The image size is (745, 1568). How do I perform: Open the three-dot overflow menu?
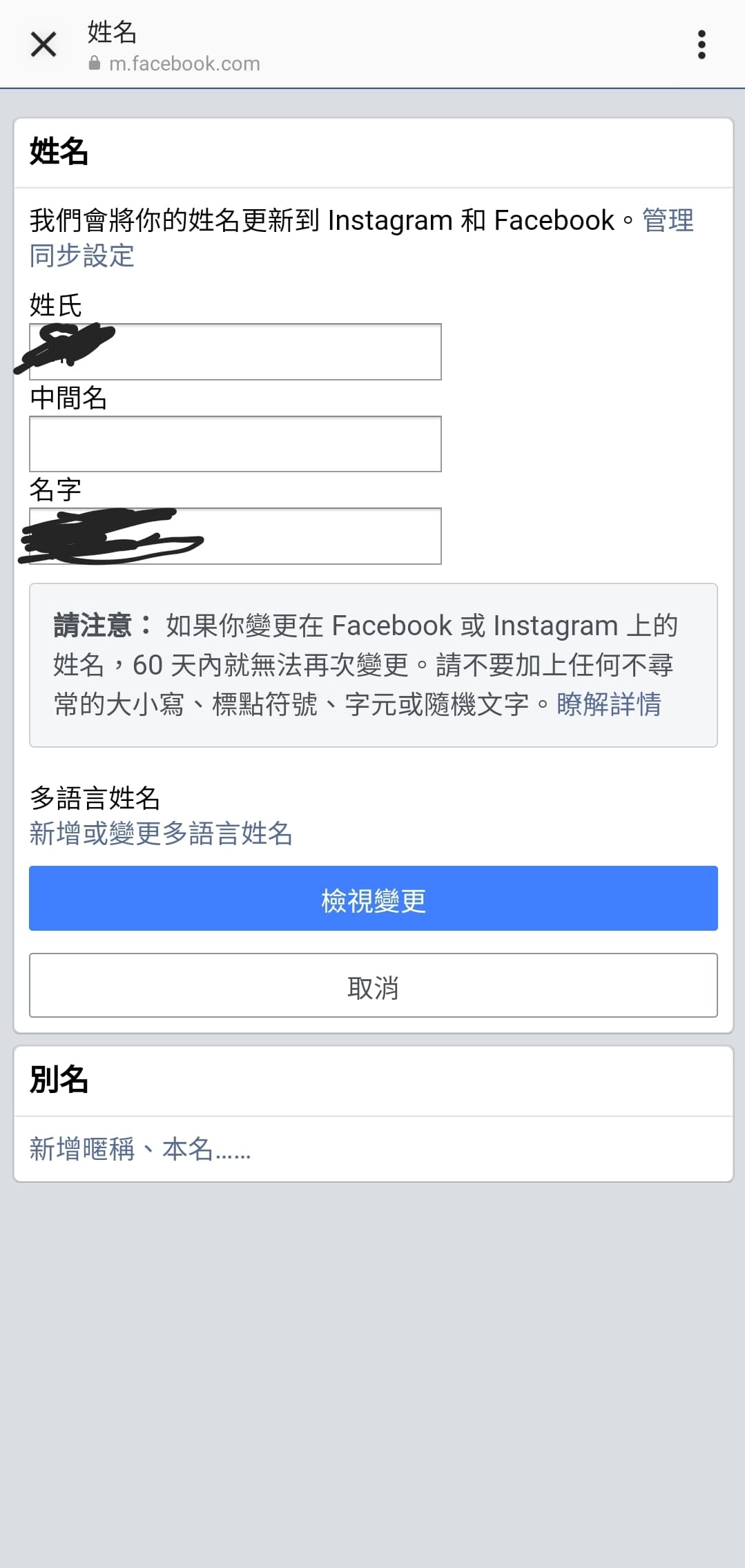(x=701, y=43)
